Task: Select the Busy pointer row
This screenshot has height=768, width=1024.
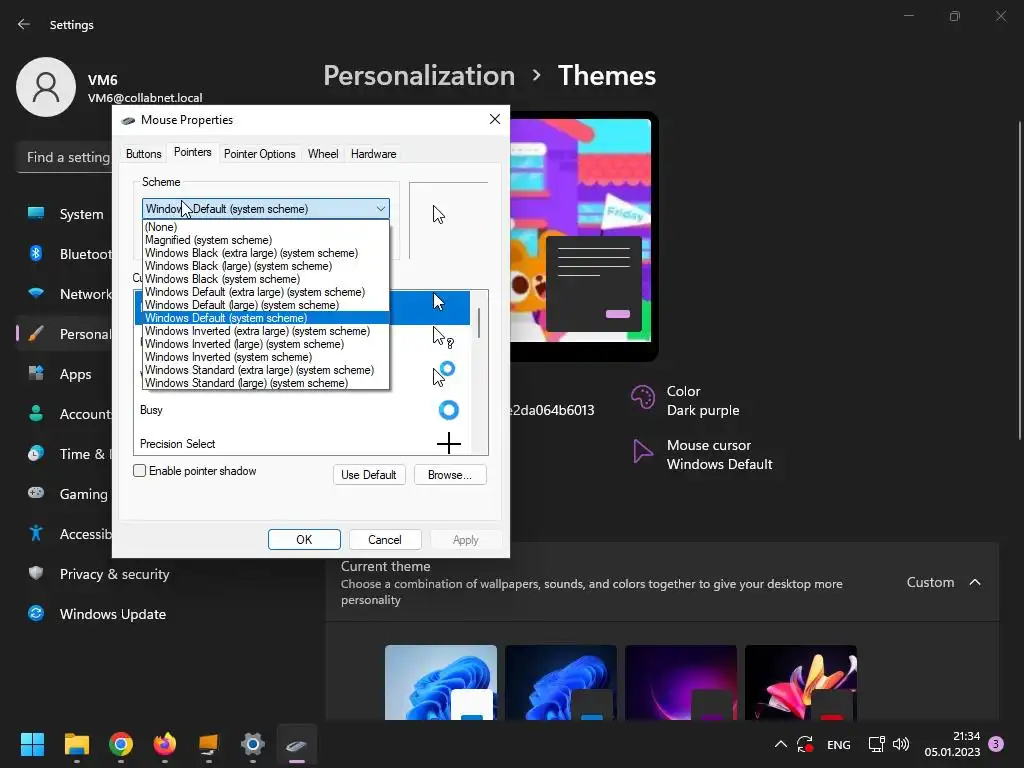Action: (302, 410)
